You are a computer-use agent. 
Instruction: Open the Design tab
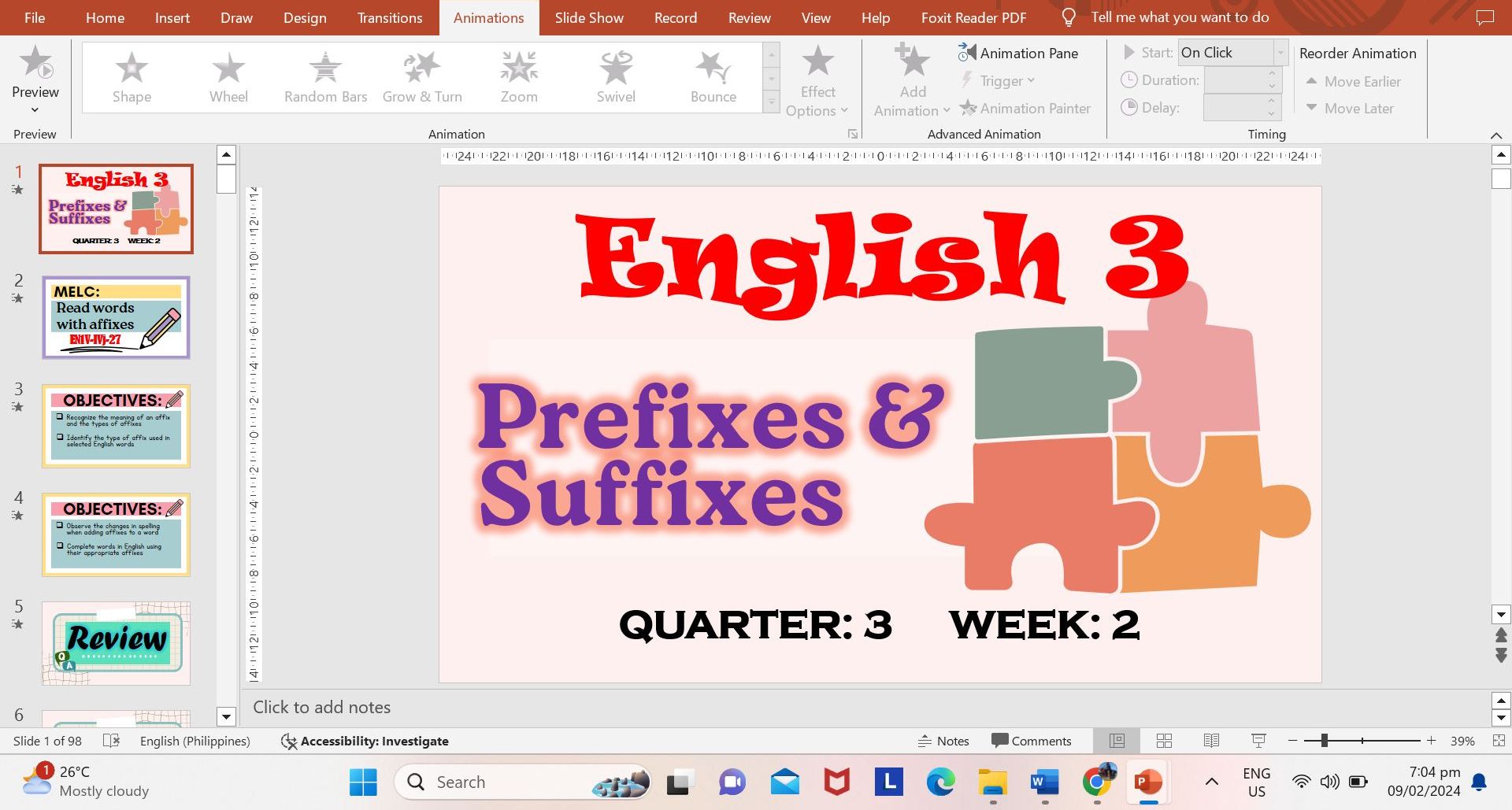305,17
